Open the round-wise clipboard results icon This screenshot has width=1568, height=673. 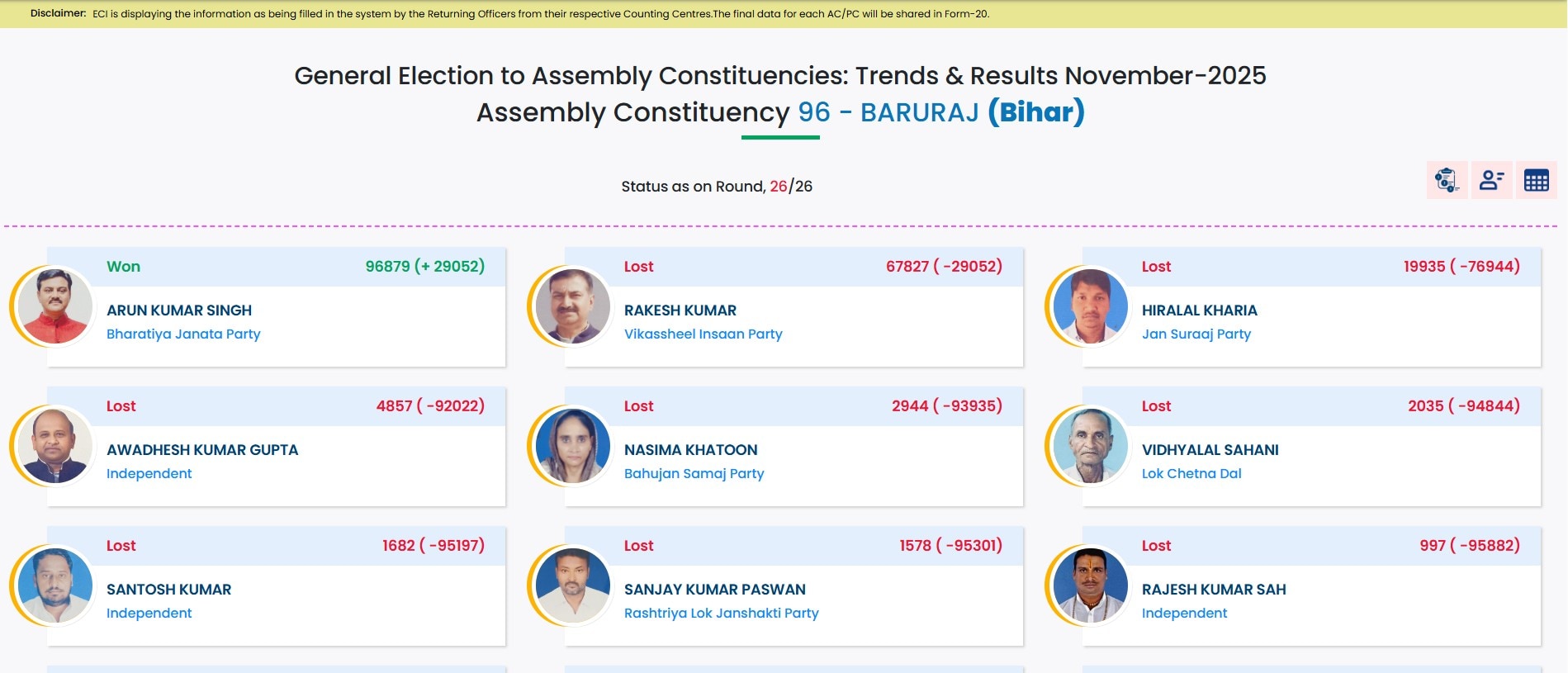[x=1447, y=180]
